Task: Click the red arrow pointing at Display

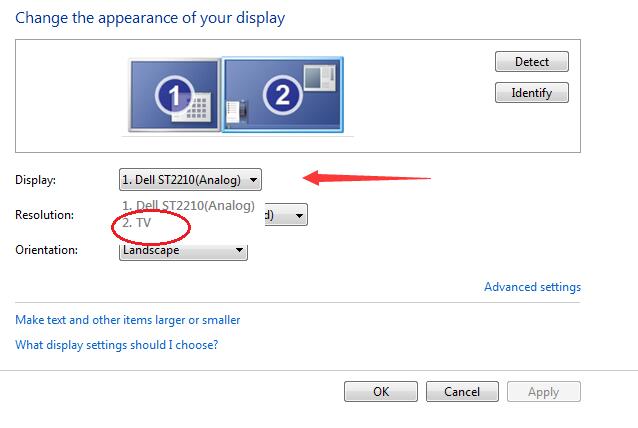Action: click(365, 179)
